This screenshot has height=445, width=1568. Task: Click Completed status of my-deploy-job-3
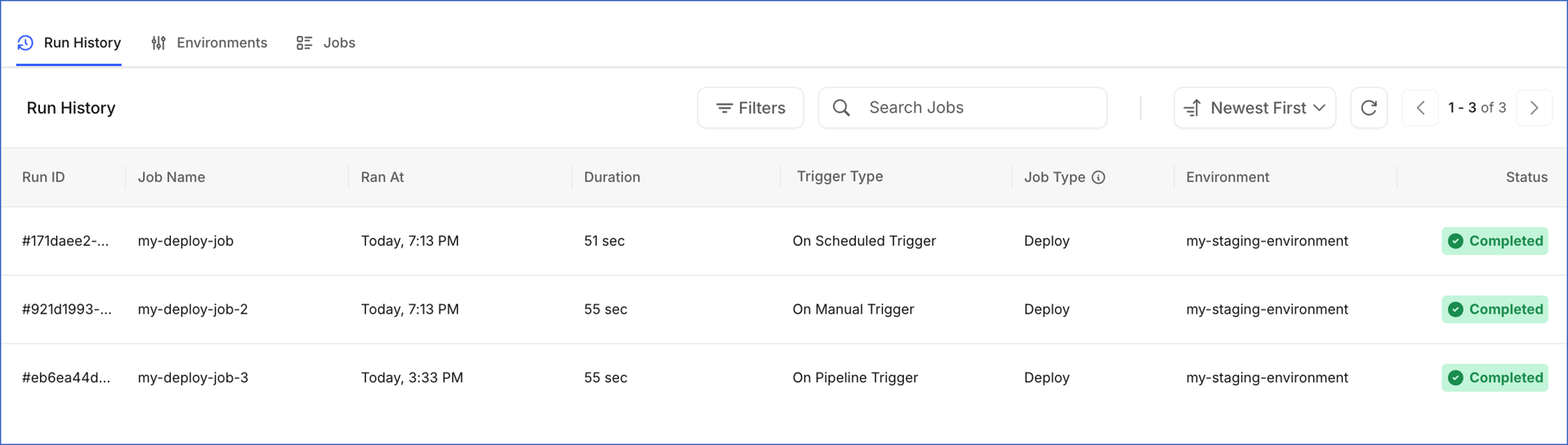1494,378
